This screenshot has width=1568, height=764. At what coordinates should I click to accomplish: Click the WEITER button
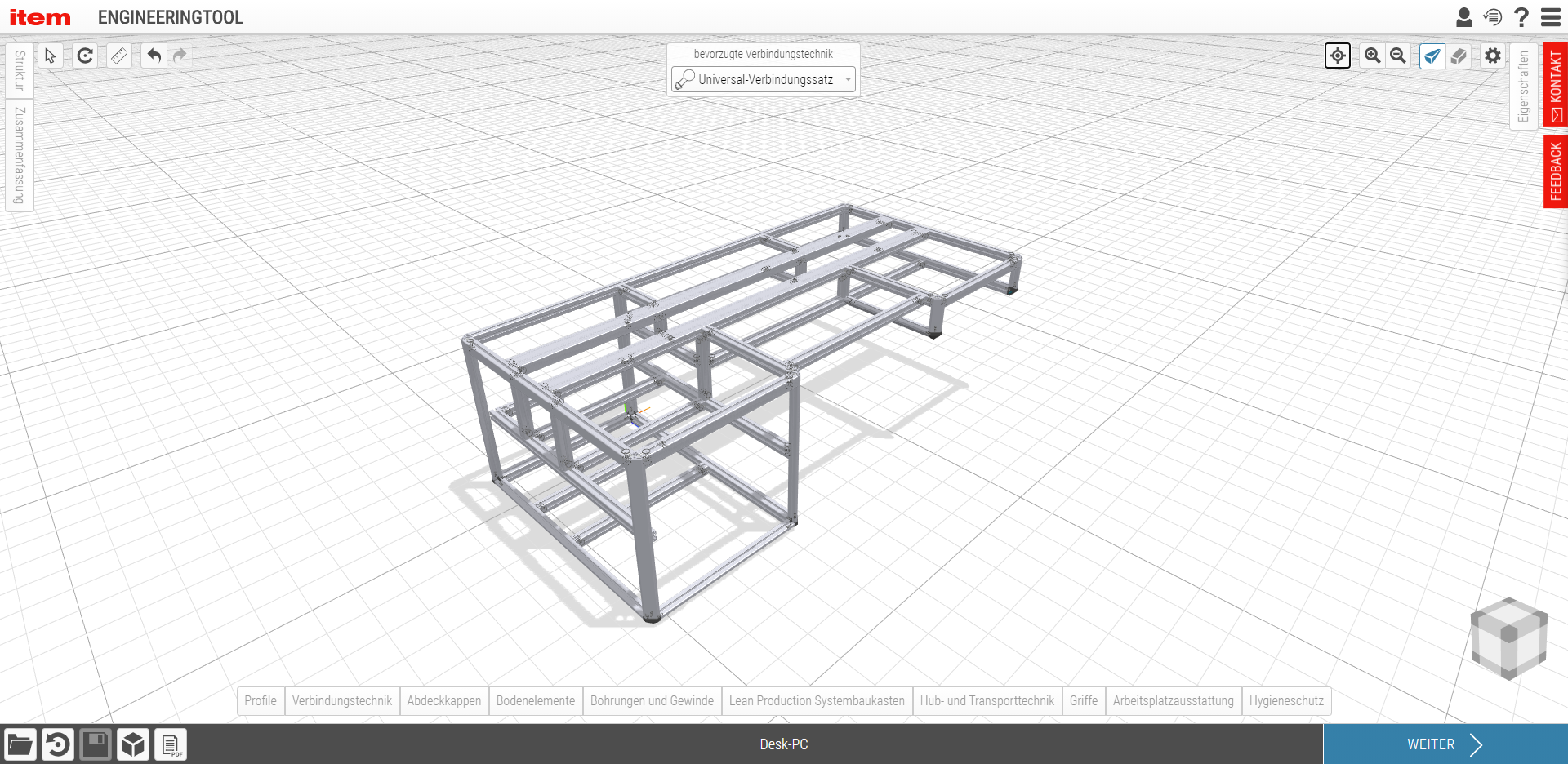1444,744
